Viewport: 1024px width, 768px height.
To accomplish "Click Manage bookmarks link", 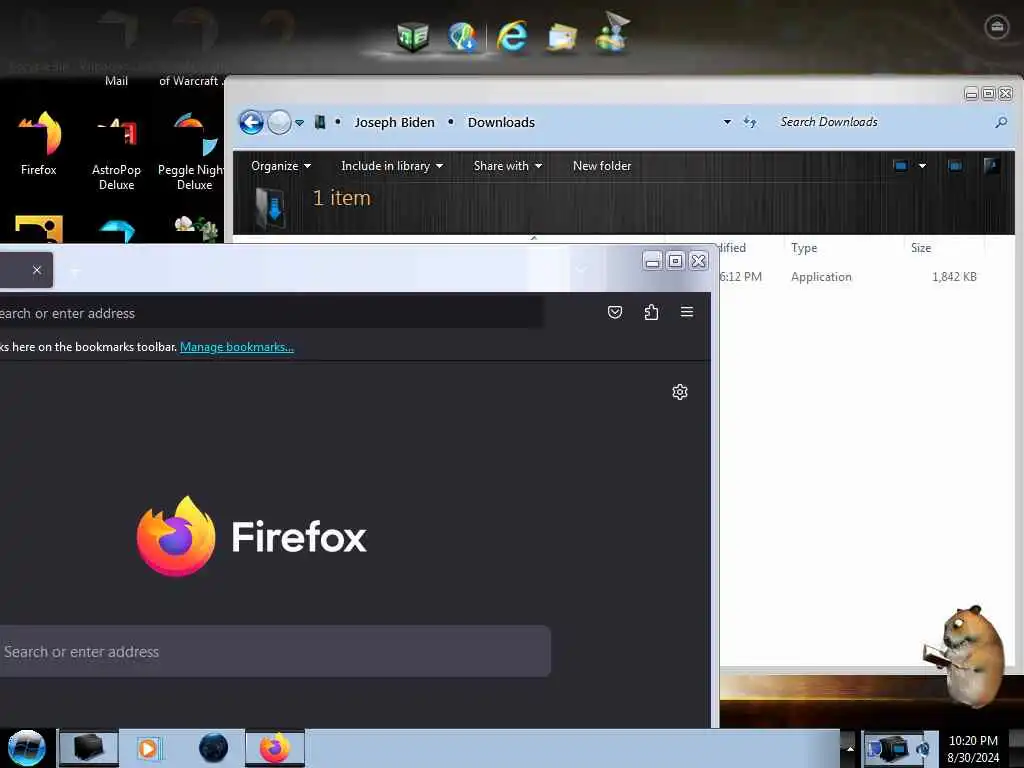I will click(237, 347).
